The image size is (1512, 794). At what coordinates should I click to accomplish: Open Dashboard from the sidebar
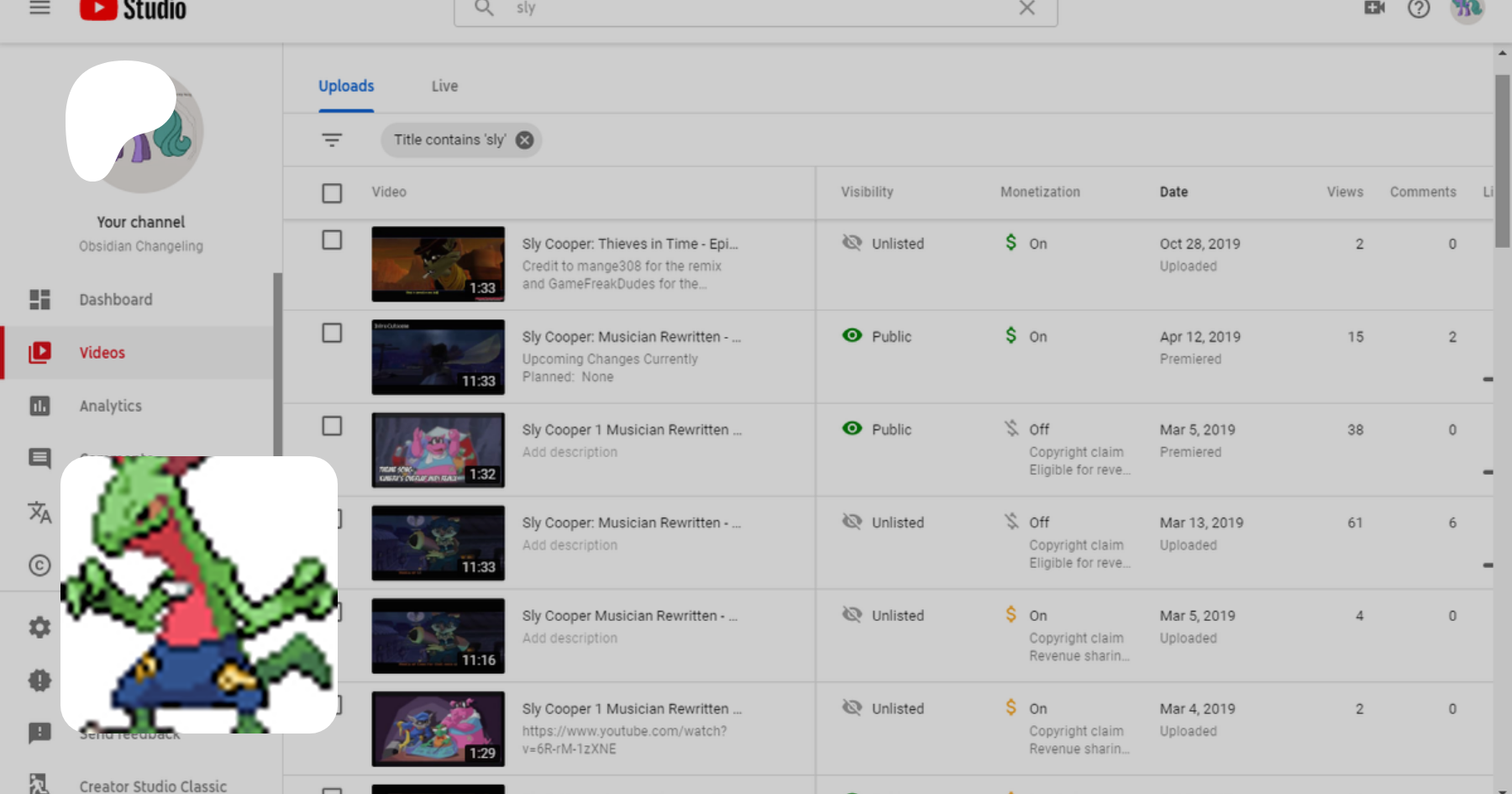tap(115, 300)
